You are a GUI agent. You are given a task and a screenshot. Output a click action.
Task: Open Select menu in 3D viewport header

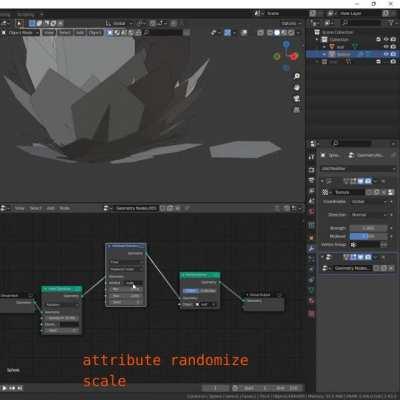click(65, 33)
